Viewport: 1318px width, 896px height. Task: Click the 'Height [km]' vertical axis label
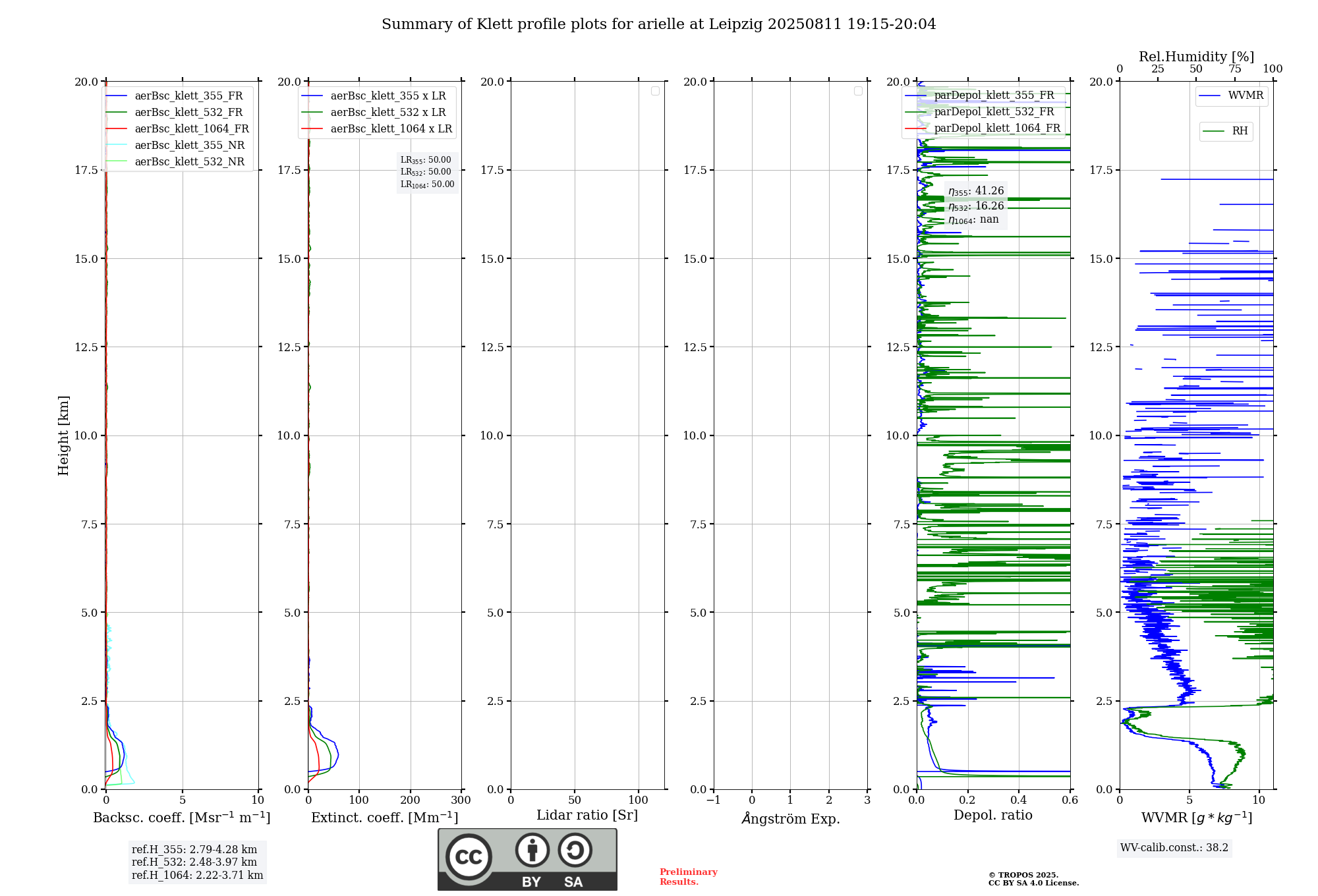pyautogui.click(x=63, y=435)
